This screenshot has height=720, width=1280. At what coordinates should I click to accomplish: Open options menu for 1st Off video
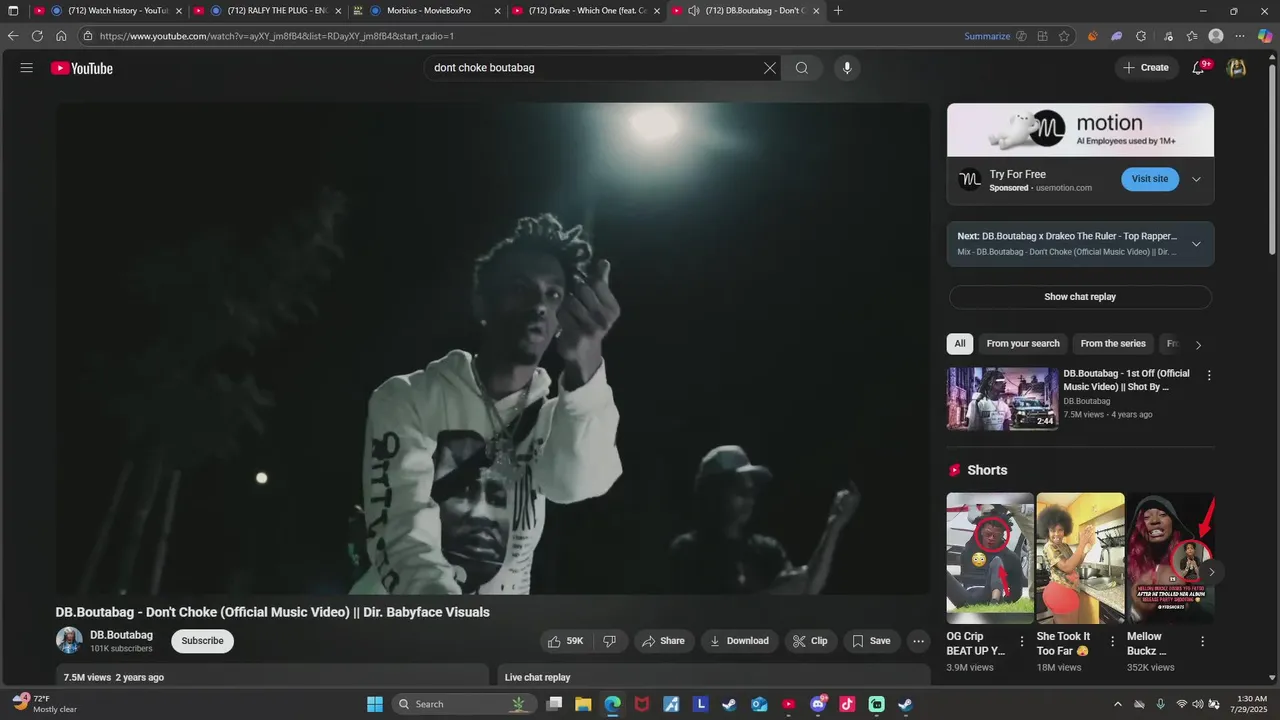coord(1209,376)
